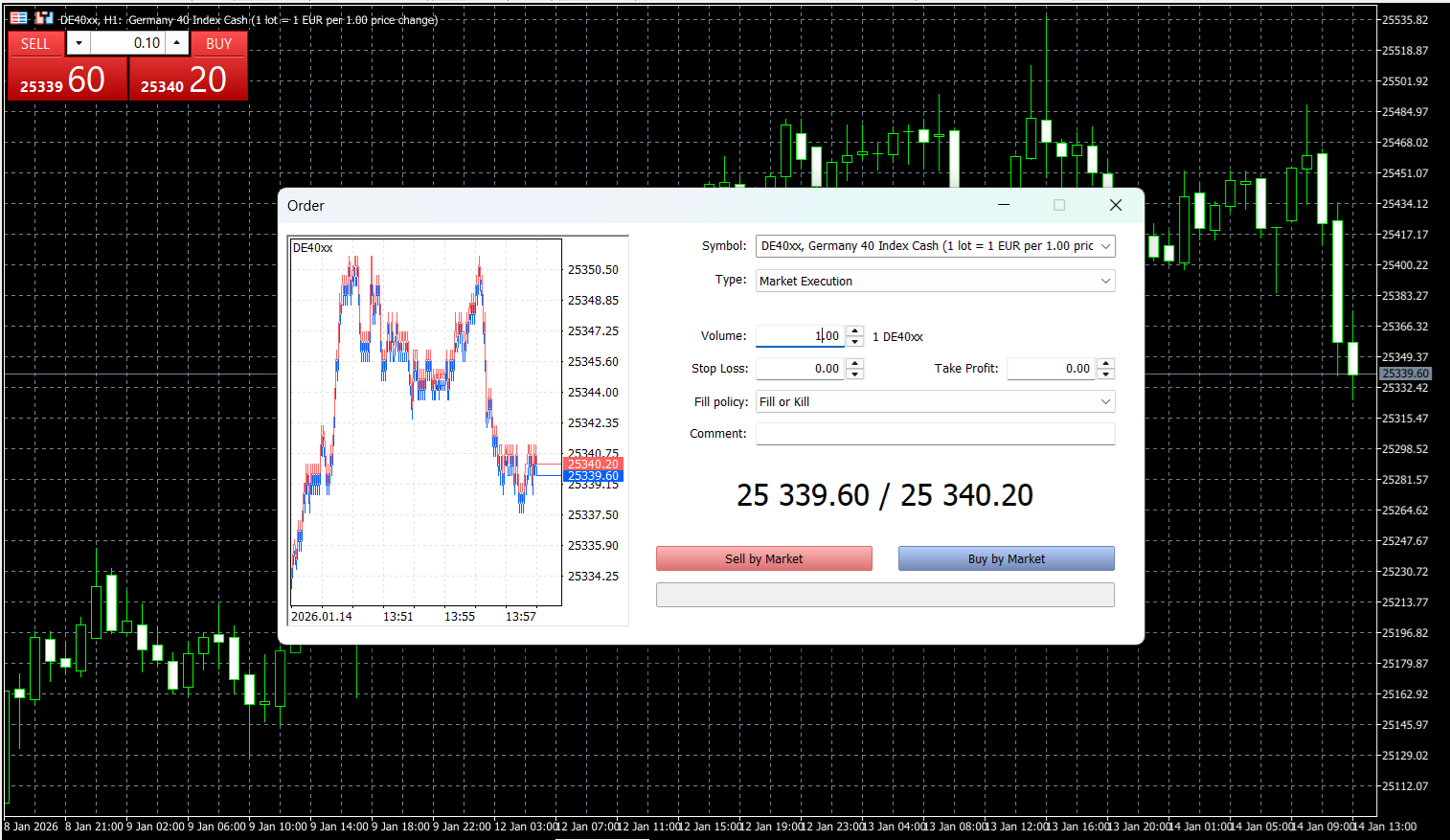This screenshot has width=1450, height=840.
Task: Click the Take Profit value field
Action: click(x=1052, y=369)
